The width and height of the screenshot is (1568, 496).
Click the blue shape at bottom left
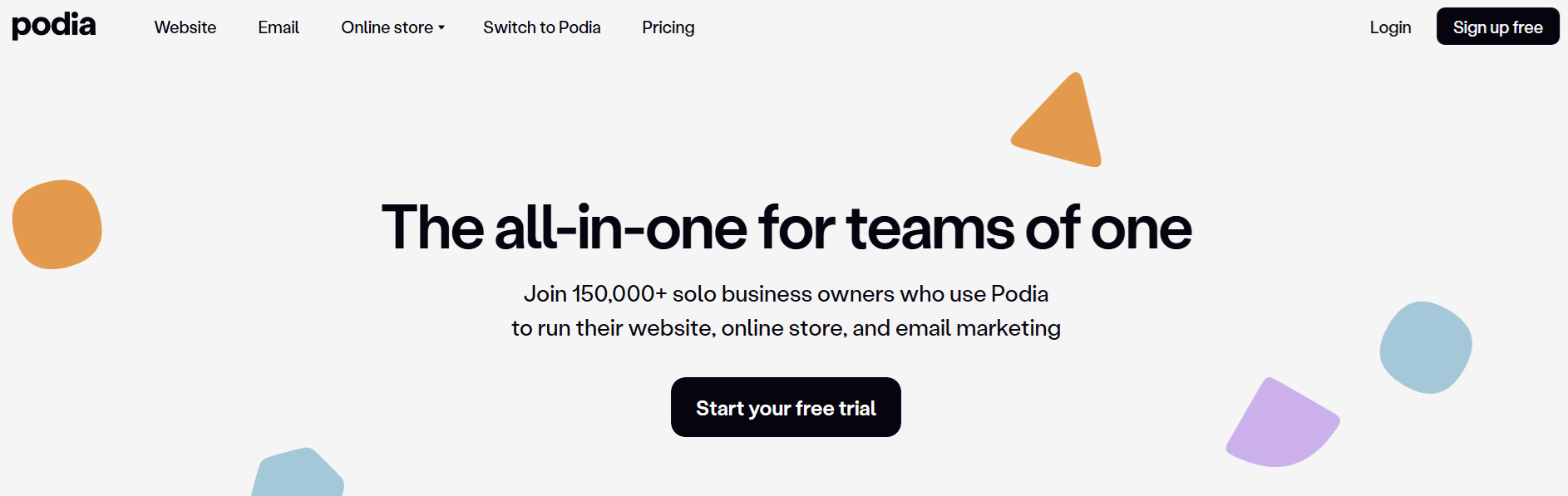(x=298, y=475)
